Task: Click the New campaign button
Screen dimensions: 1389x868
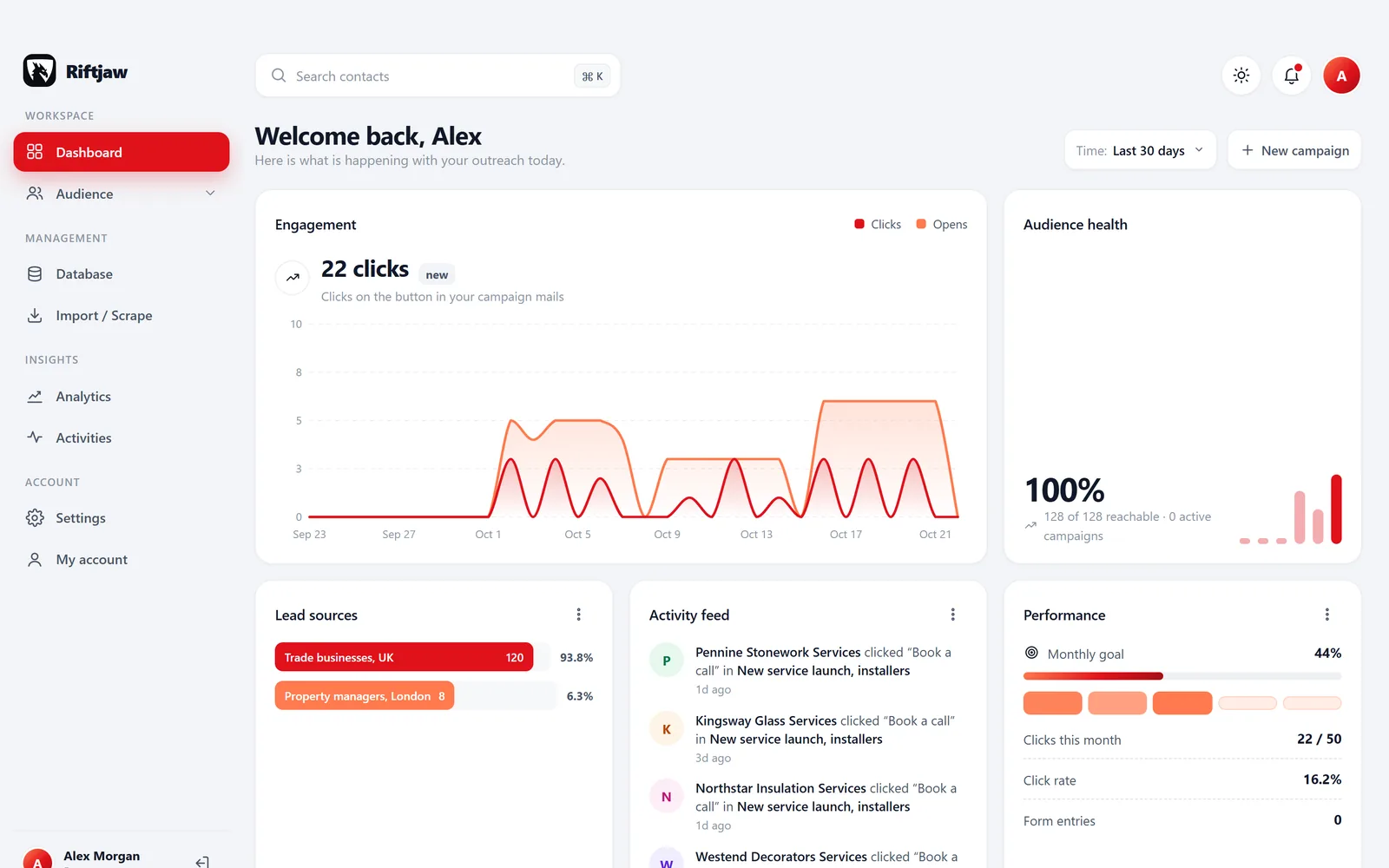Action: pos(1294,150)
